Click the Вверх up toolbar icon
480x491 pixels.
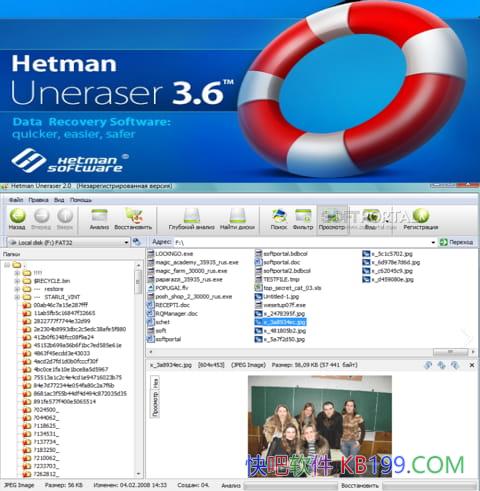65,215
